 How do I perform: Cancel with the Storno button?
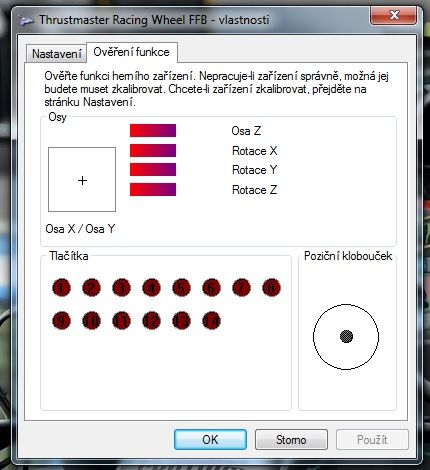291,440
